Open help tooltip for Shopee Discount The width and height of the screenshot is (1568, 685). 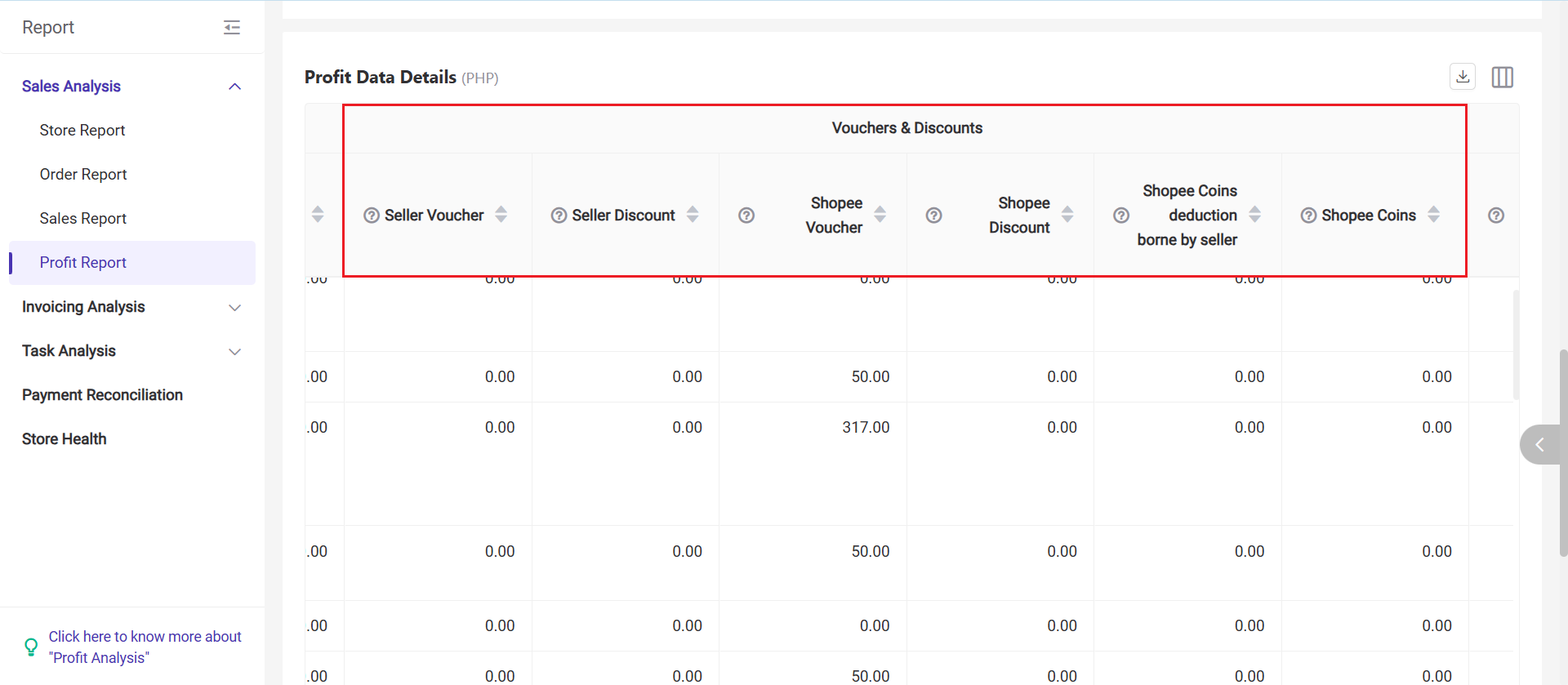pyautogui.click(x=934, y=216)
